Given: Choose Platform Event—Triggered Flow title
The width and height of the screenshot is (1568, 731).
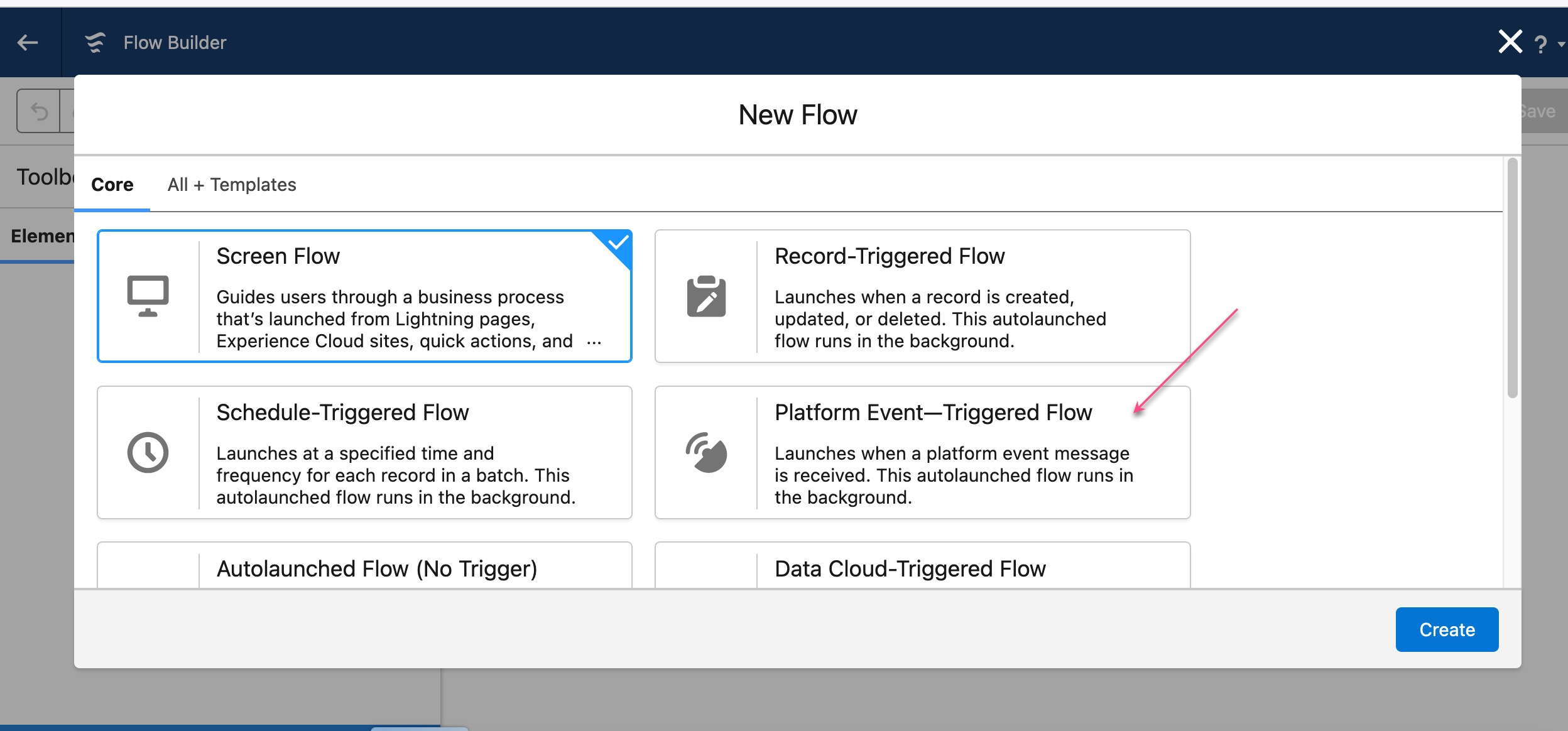Looking at the screenshot, I should click(933, 413).
